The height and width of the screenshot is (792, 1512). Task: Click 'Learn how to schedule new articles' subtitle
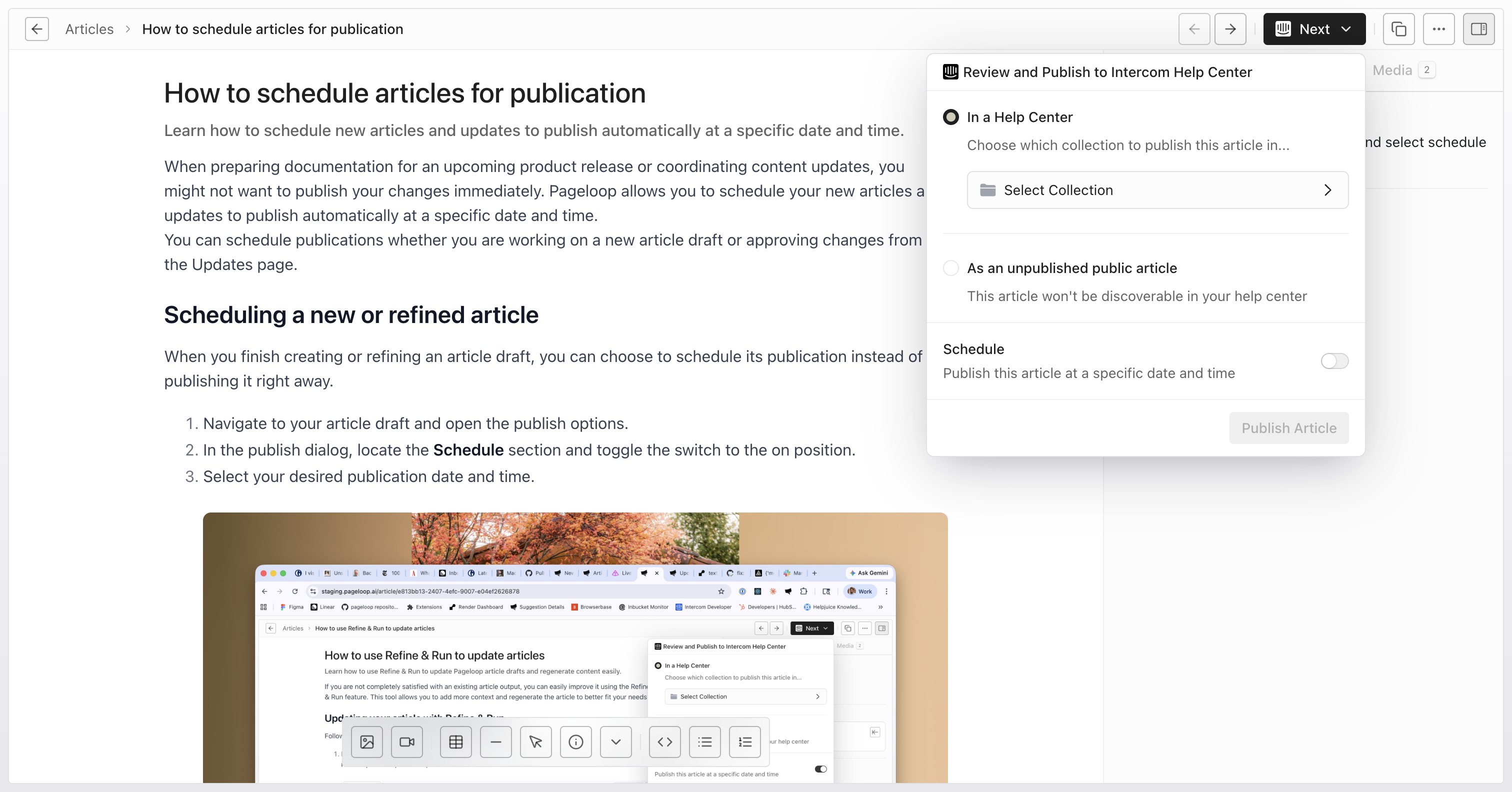point(534,130)
